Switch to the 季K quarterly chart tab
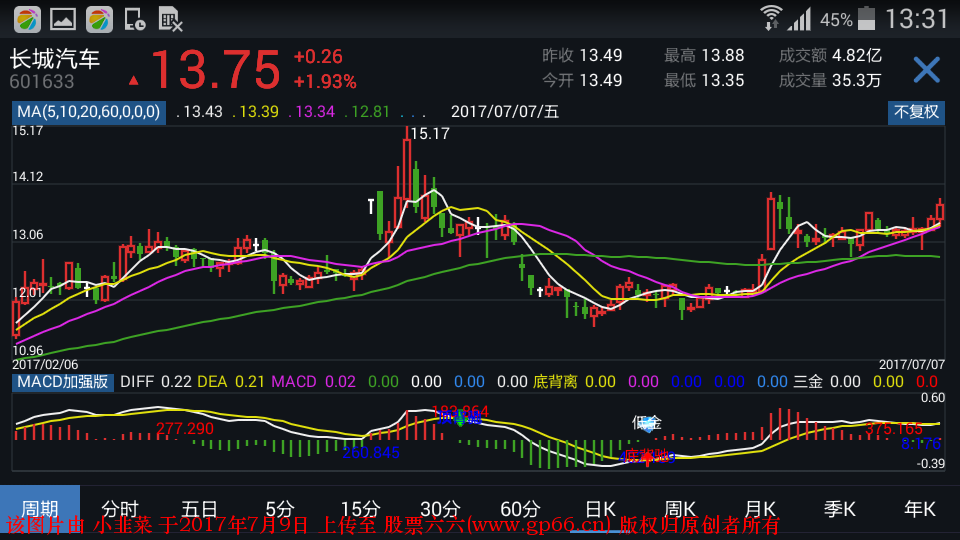 pyautogui.click(x=839, y=509)
